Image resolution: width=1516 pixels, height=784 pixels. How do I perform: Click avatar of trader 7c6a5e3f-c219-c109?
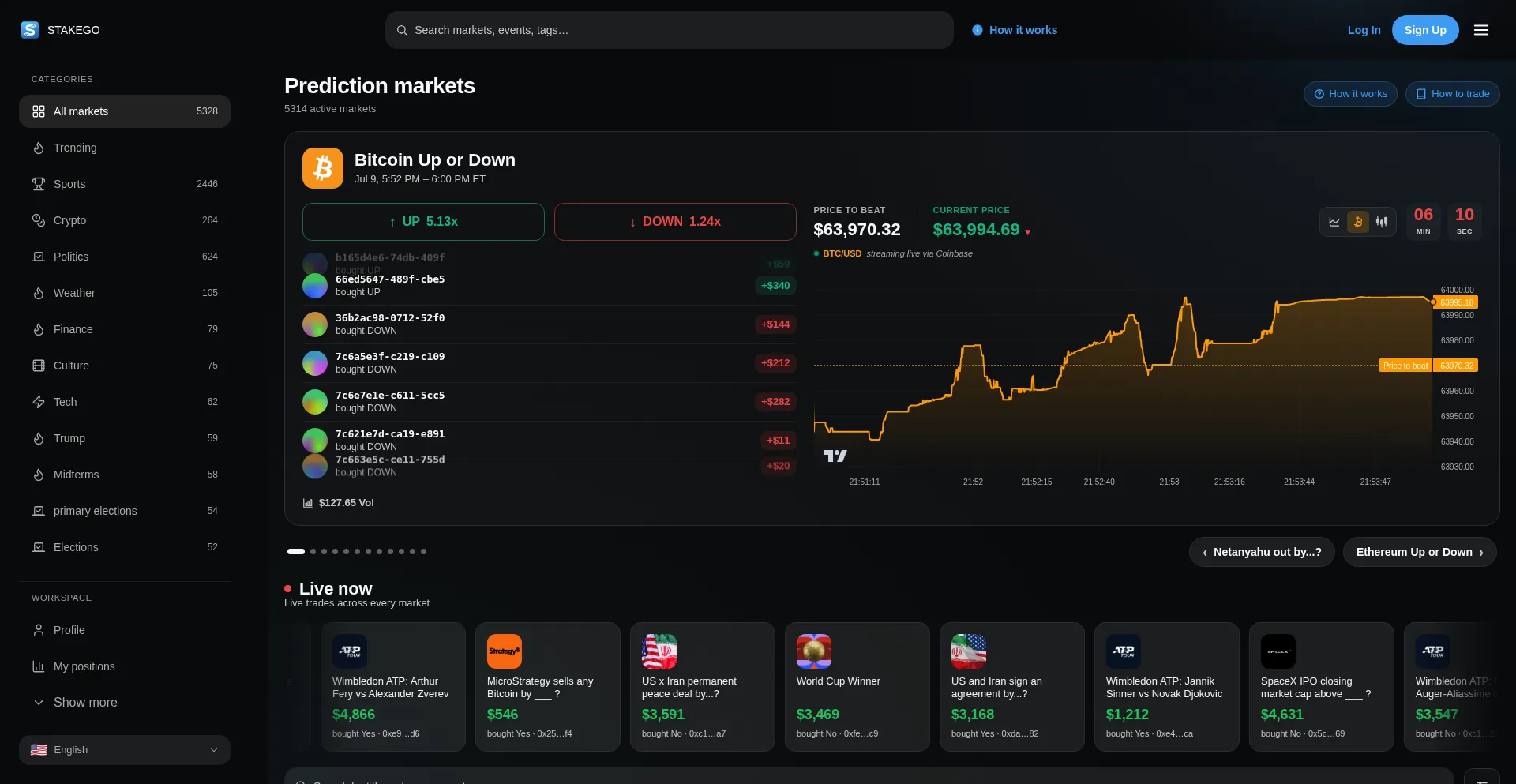315,363
